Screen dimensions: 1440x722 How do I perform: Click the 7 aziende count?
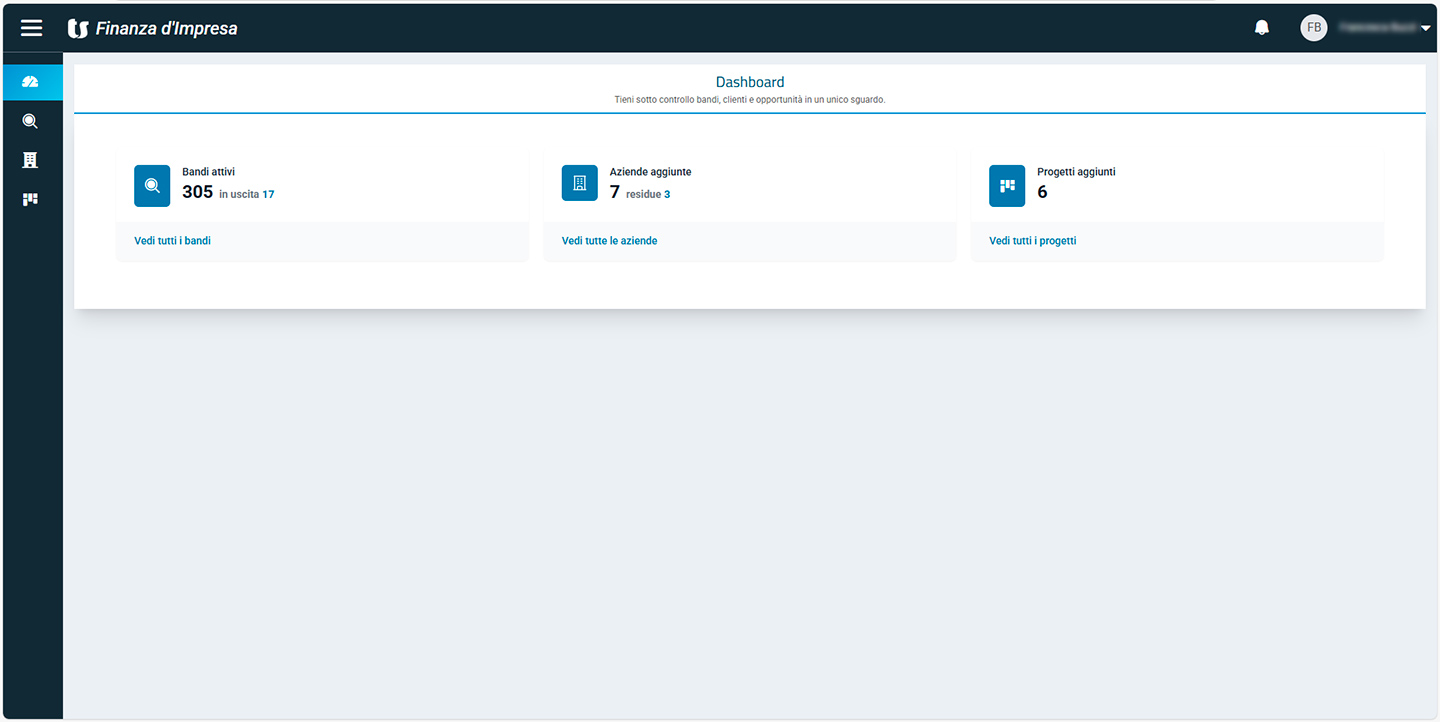click(x=615, y=192)
